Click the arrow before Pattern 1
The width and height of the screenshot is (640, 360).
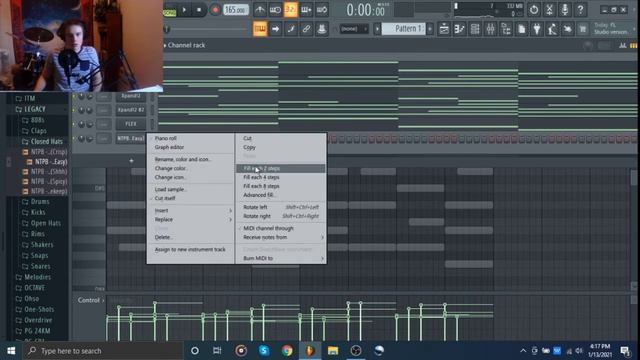pos(377,29)
